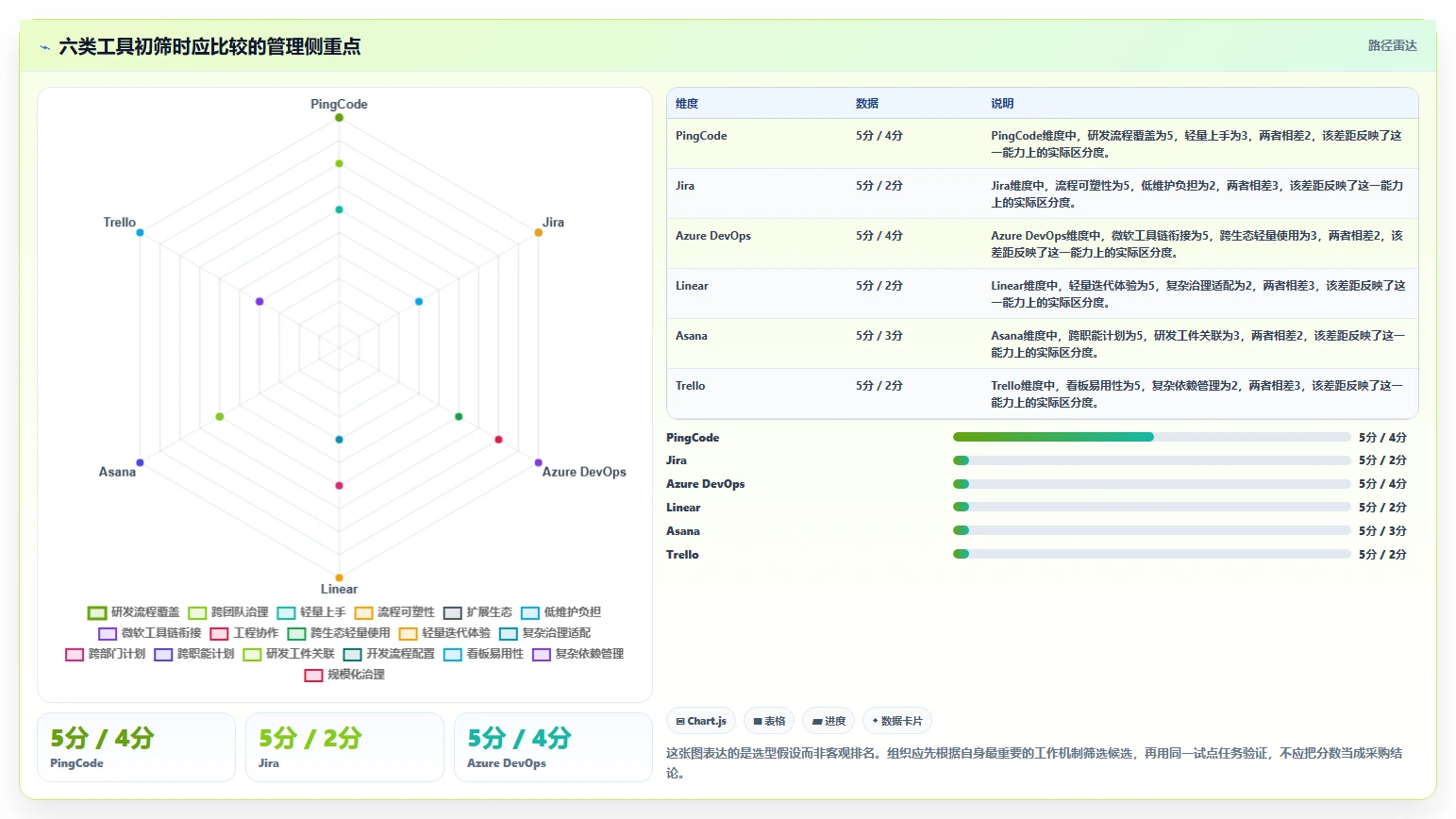Click the 进度 chip
The width and height of the screenshot is (1456, 819).
click(828, 721)
